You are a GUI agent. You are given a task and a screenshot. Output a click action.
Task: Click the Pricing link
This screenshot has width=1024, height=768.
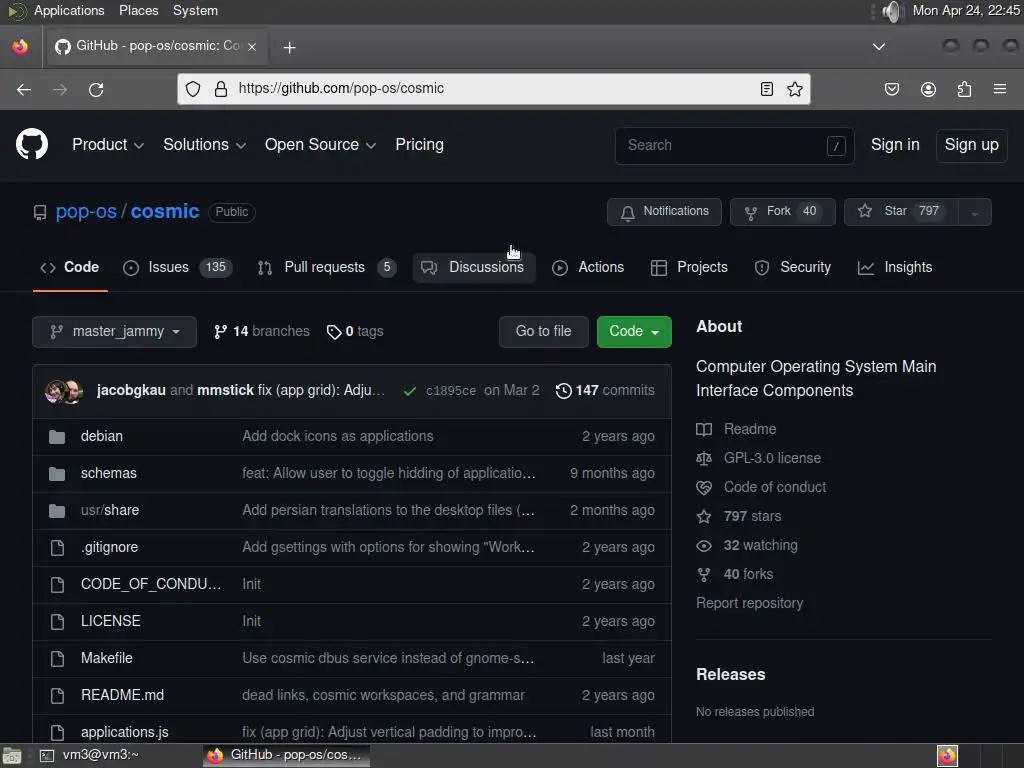click(419, 145)
